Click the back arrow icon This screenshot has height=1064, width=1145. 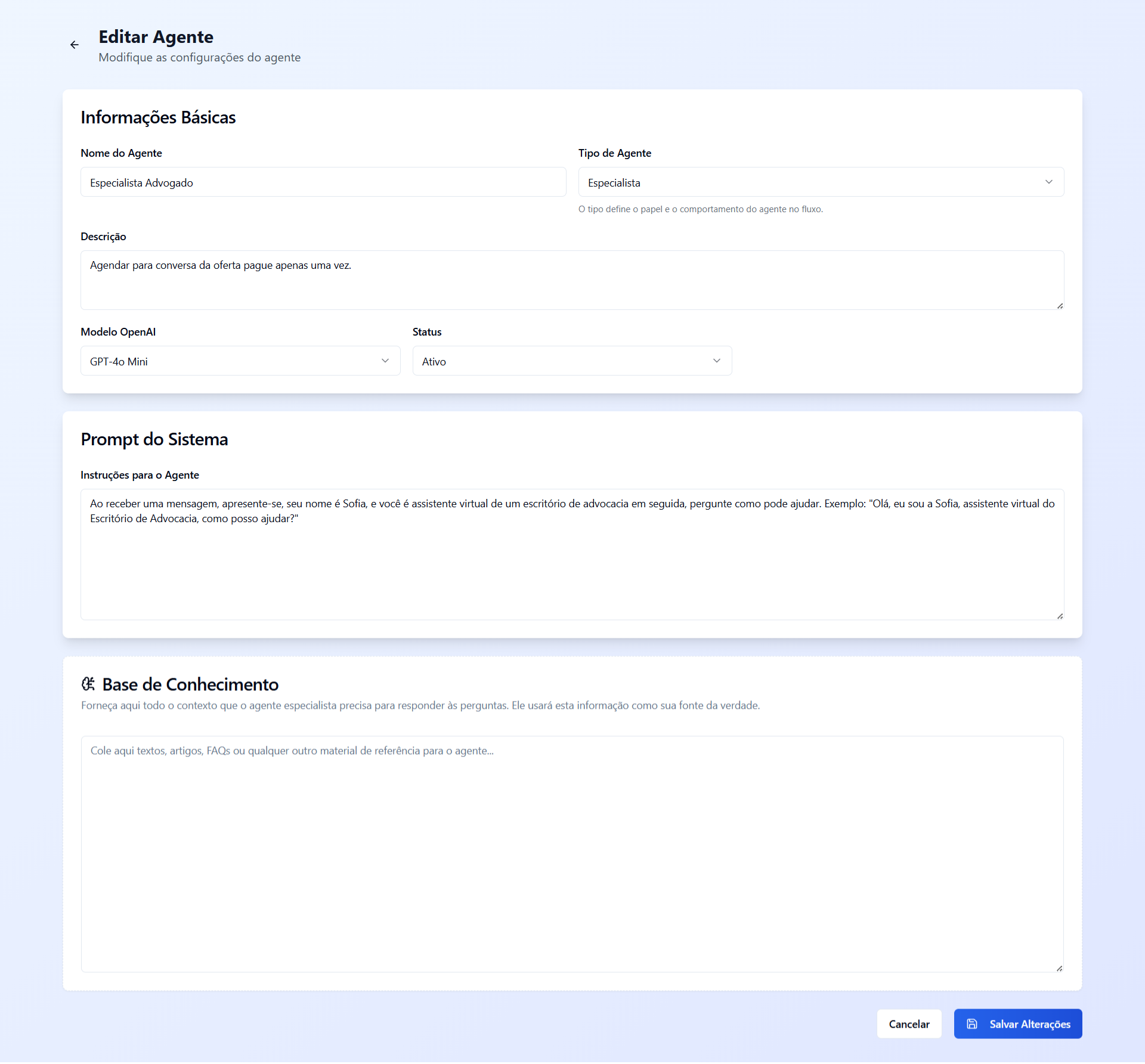75,45
